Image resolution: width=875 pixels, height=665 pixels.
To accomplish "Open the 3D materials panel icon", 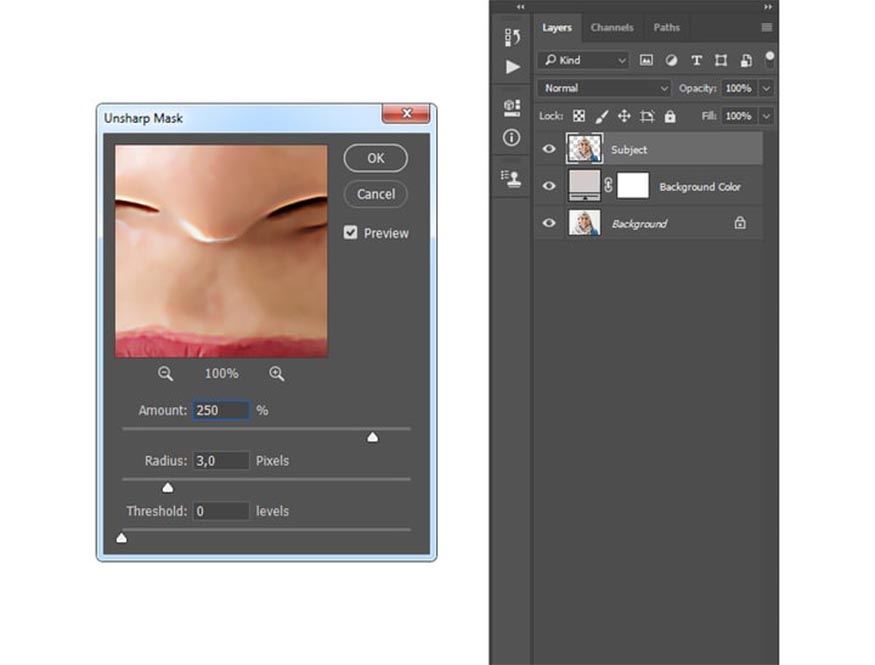I will click(512, 107).
